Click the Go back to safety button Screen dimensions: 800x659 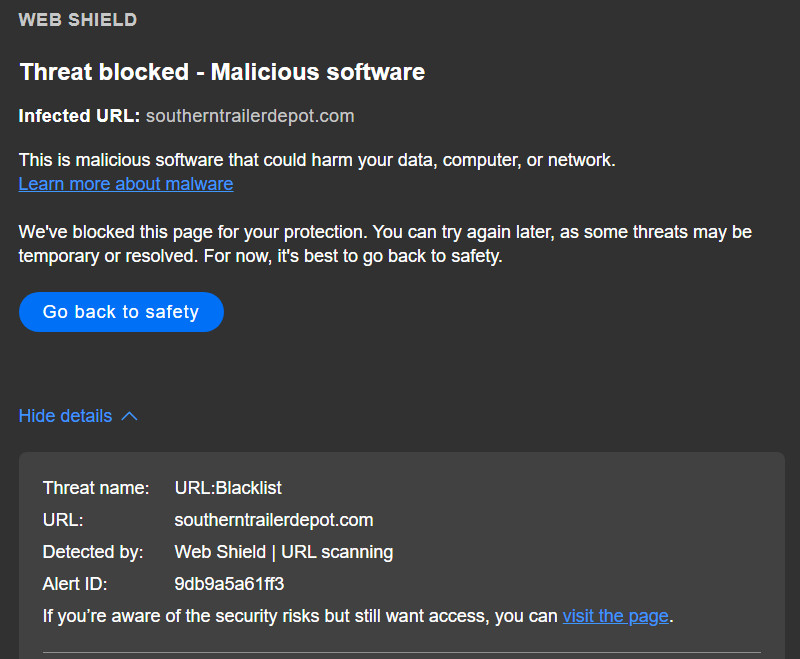coord(121,312)
